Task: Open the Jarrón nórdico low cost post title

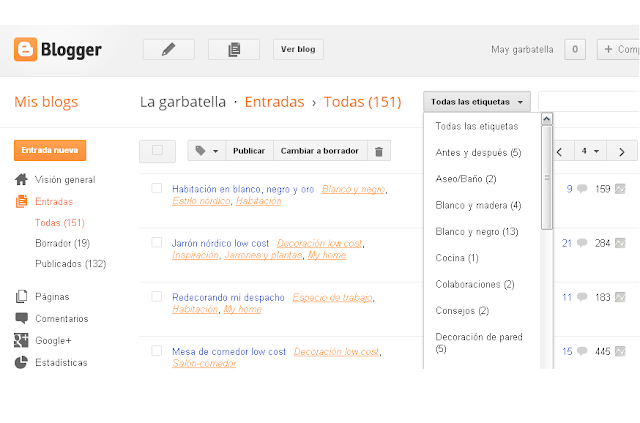Action: tap(220, 243)
